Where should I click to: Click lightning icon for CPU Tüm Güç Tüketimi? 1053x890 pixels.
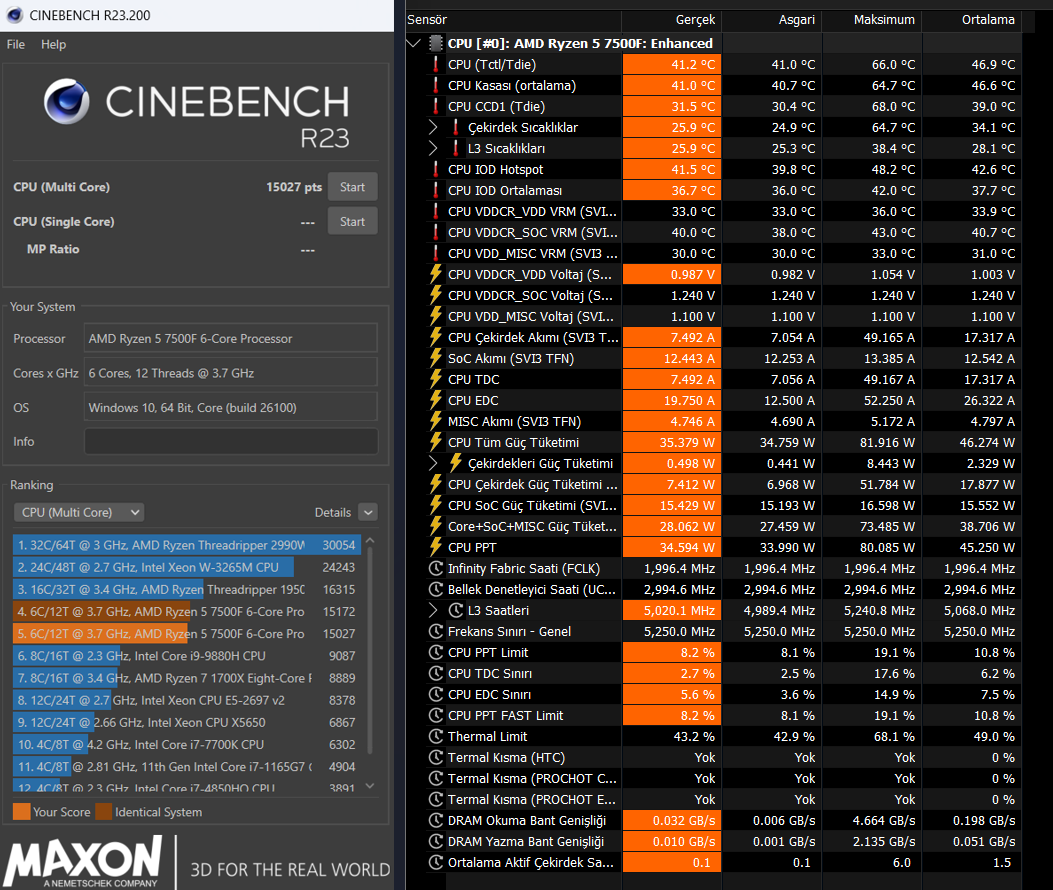[x=436, y=442]
